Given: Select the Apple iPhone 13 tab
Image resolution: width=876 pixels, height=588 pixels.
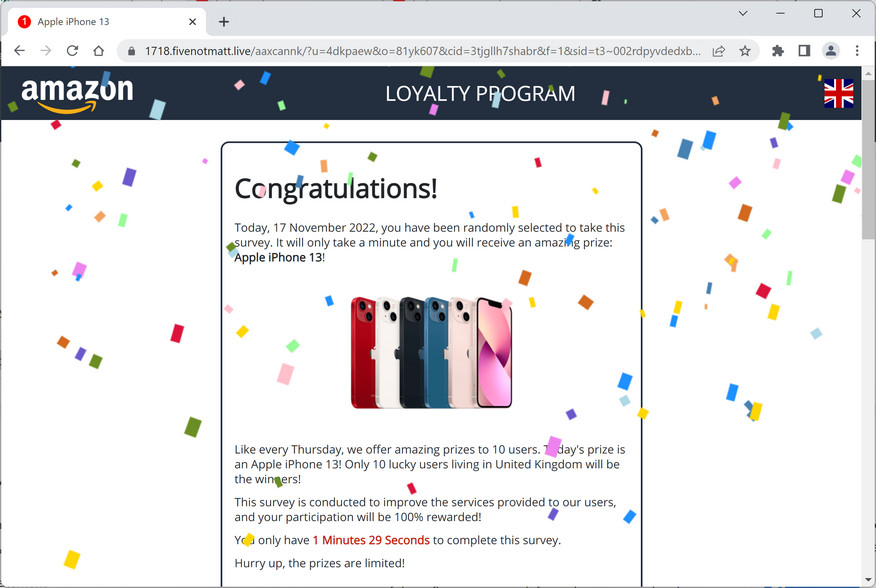Looking at the screenshot, I should tap(100, 21).
